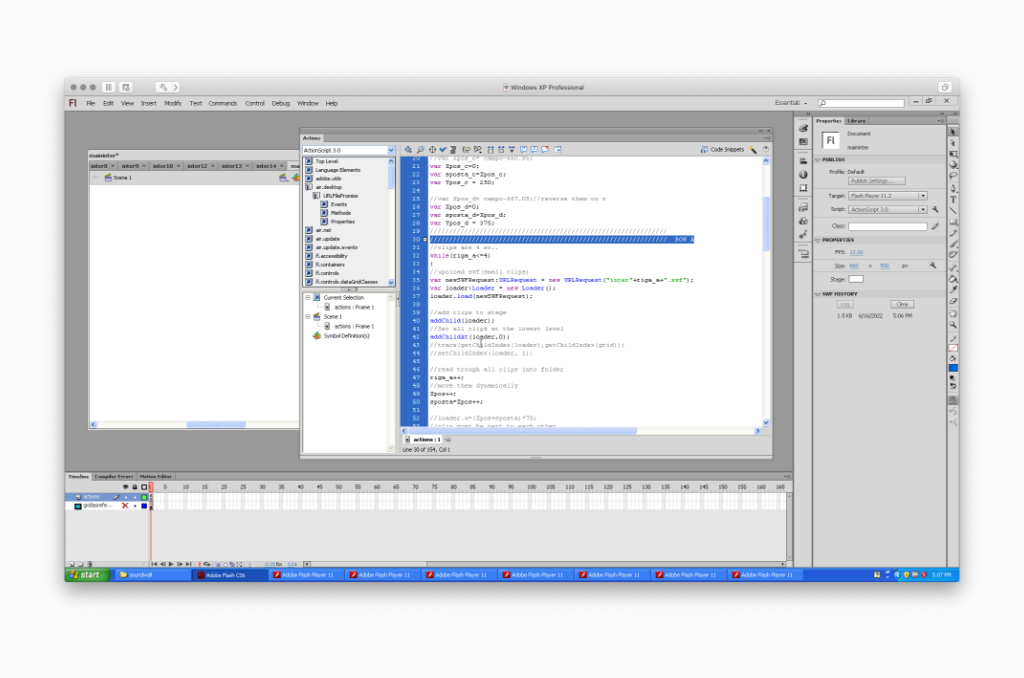Open the Commands menu
Screen dimensions: 1024x678
point(223,103)
